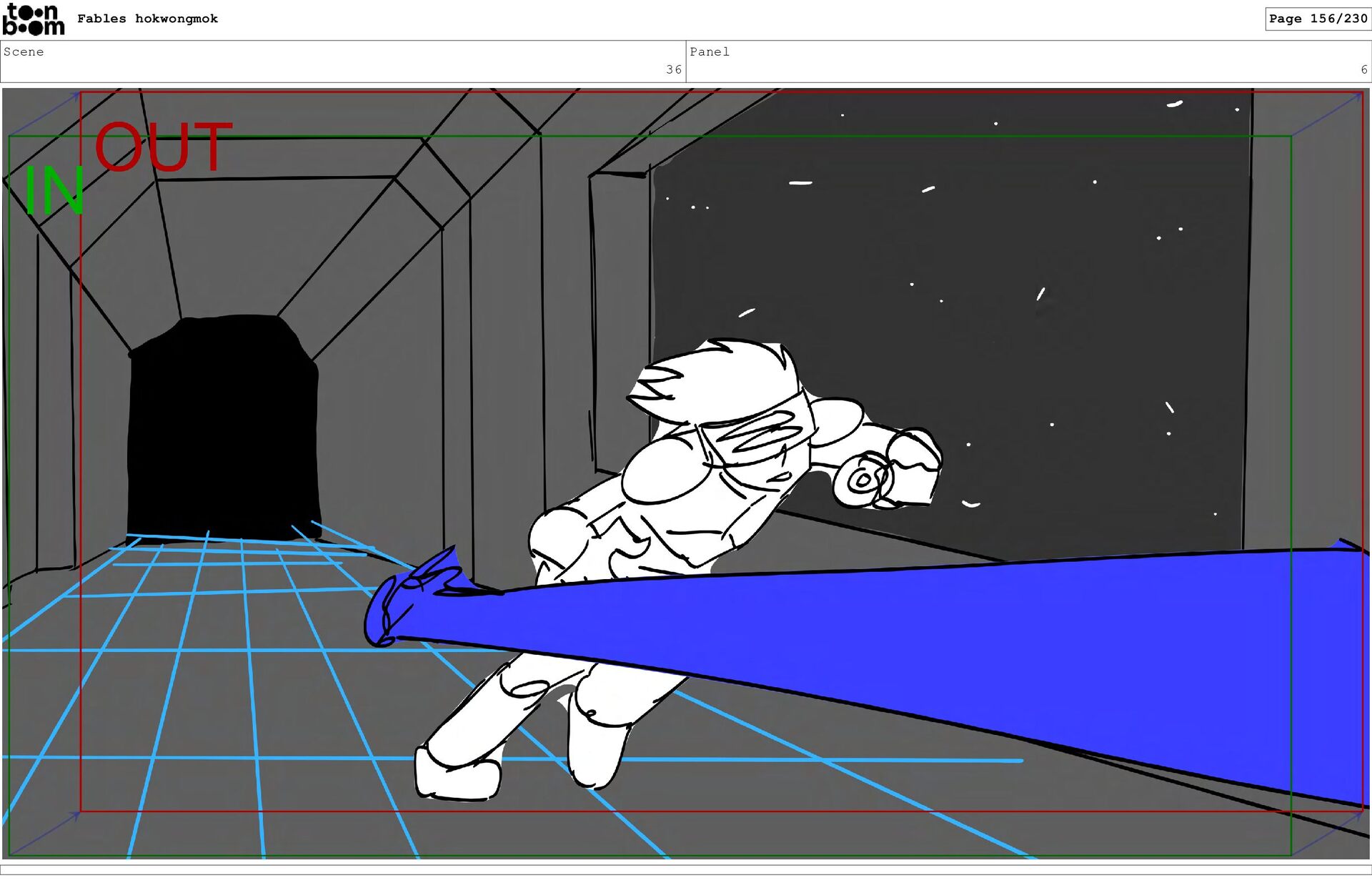This screenshot has width=1372, height=888.
Task: Click the black doorway in the corridor
Action: 223,429
